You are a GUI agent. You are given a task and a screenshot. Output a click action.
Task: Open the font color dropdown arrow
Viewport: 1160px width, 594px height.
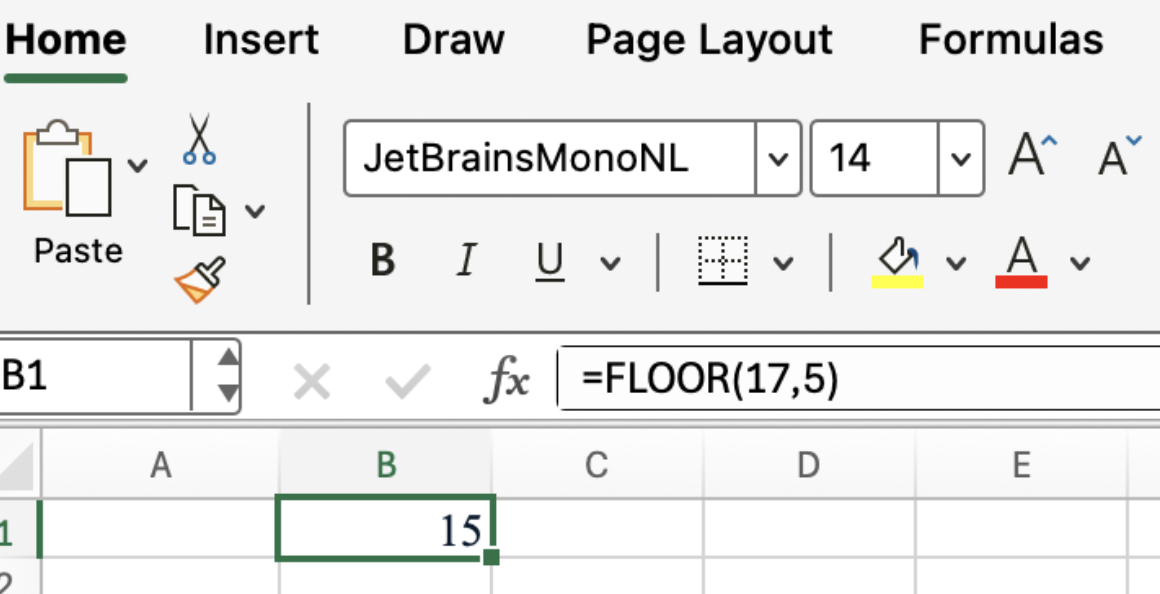tap(1080, 263)
